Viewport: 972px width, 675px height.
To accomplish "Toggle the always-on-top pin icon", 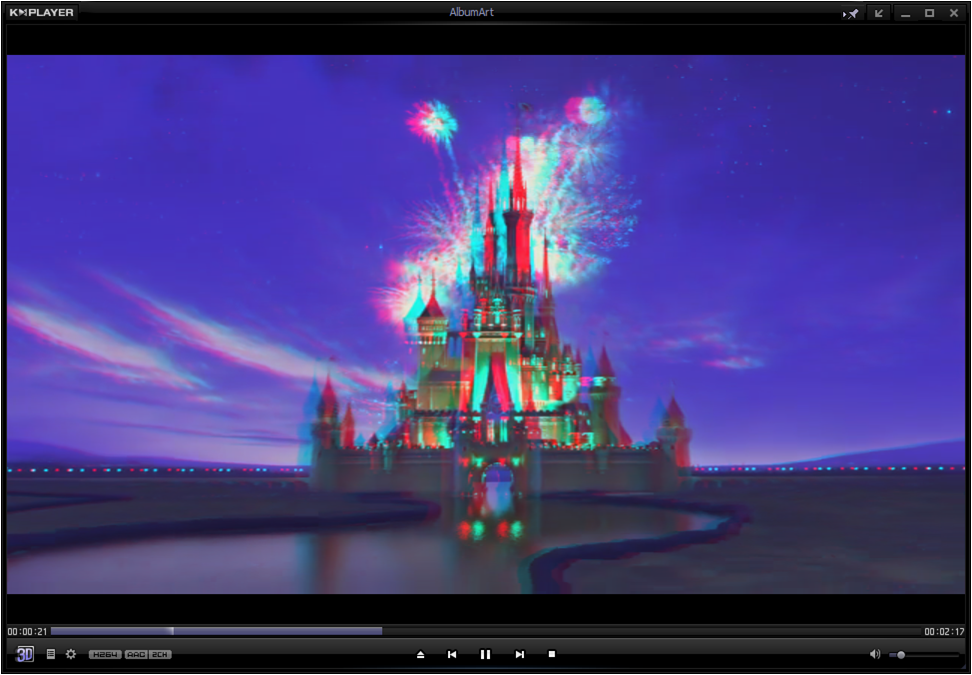I will click(x=852, y=13).
